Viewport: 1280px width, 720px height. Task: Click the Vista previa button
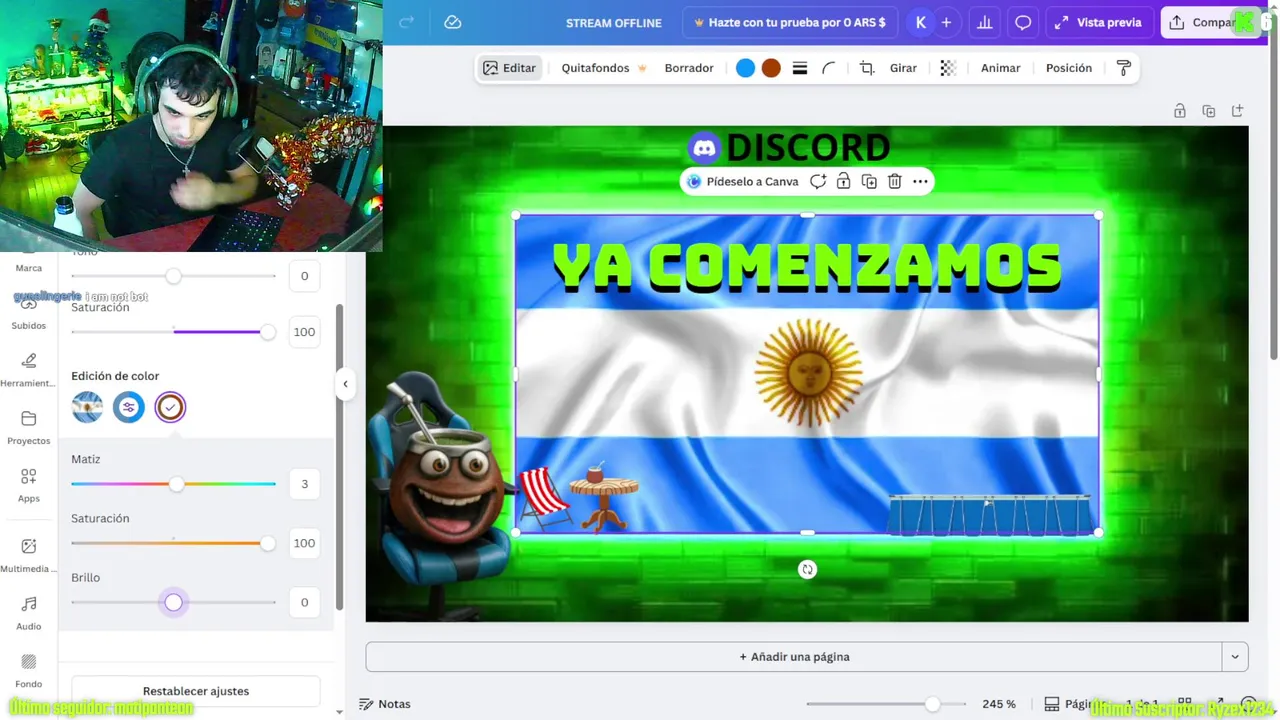pos(1098,22)
